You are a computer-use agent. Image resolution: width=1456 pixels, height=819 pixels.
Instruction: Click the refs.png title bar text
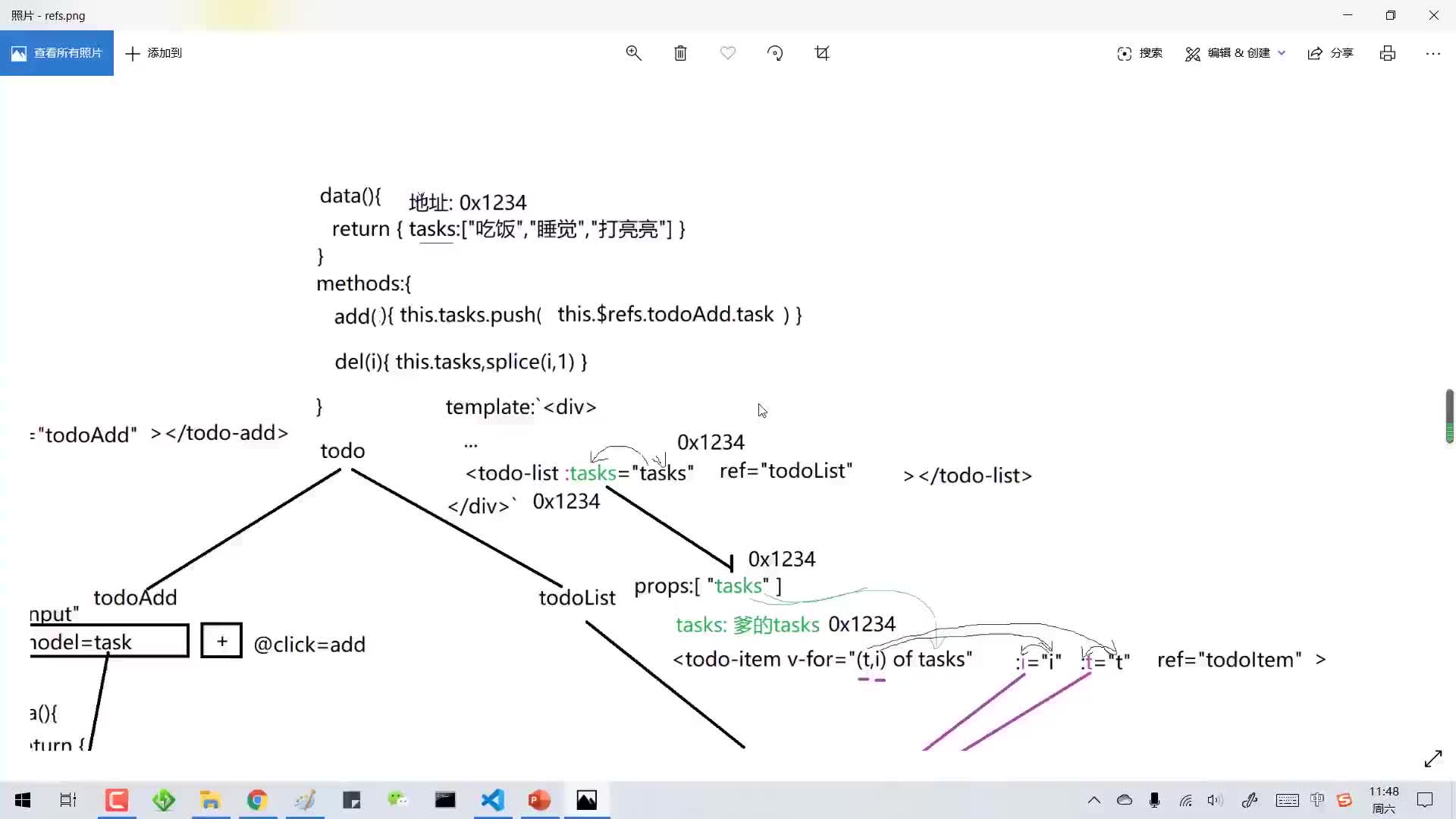point(49,15)
